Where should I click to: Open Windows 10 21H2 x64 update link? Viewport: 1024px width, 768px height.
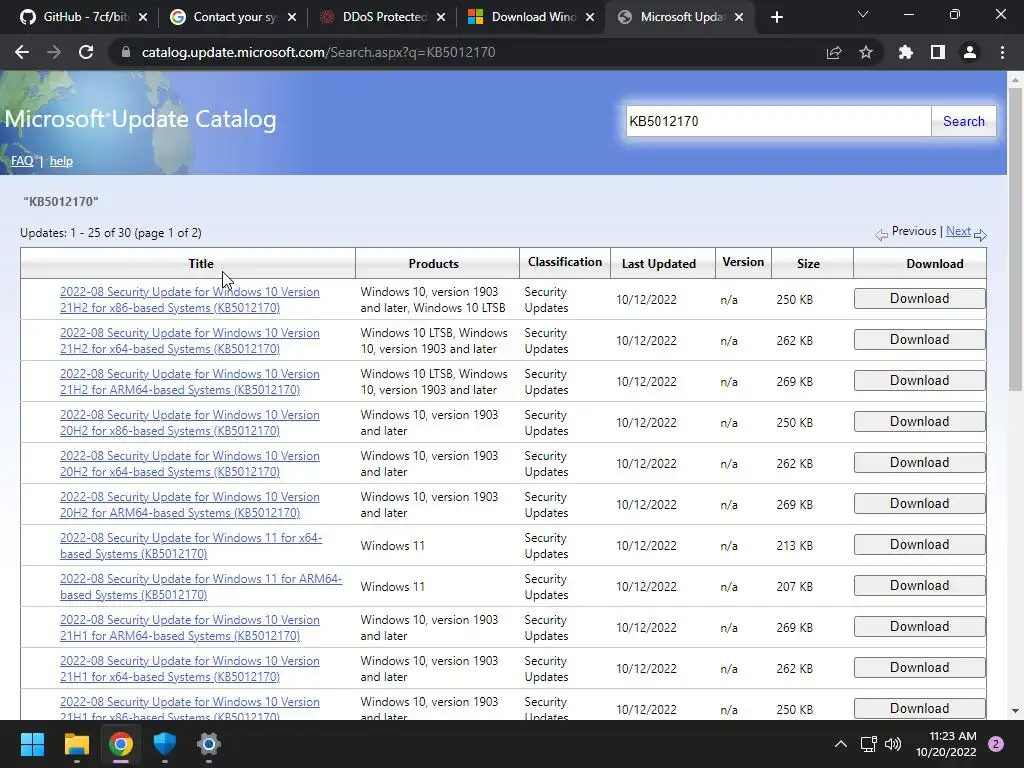coord(190,341)
